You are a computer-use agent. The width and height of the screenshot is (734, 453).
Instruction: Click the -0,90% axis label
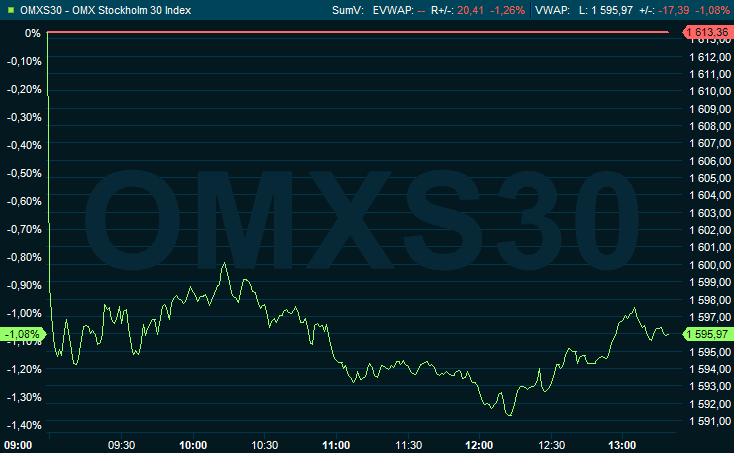click(24, 285)
